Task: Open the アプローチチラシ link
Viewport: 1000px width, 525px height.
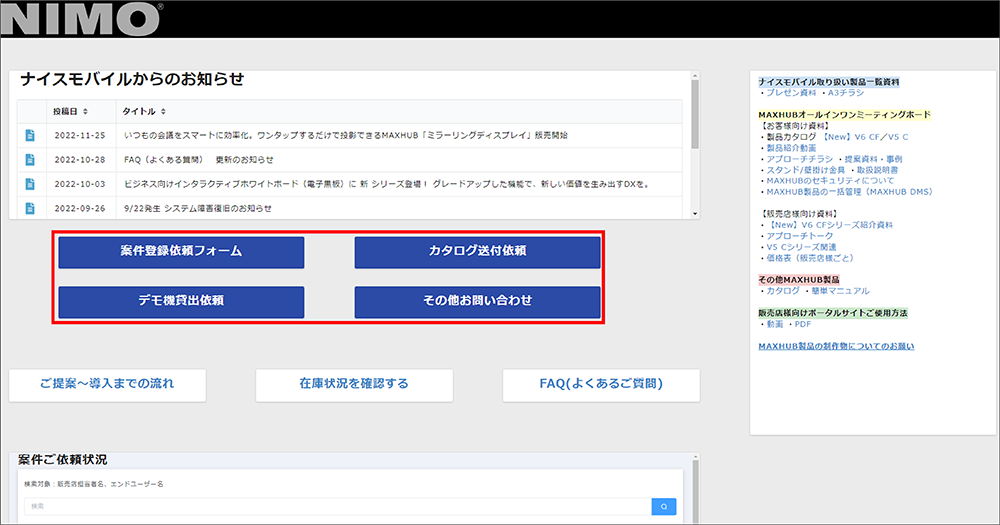Action: click(x=799, y=159)
